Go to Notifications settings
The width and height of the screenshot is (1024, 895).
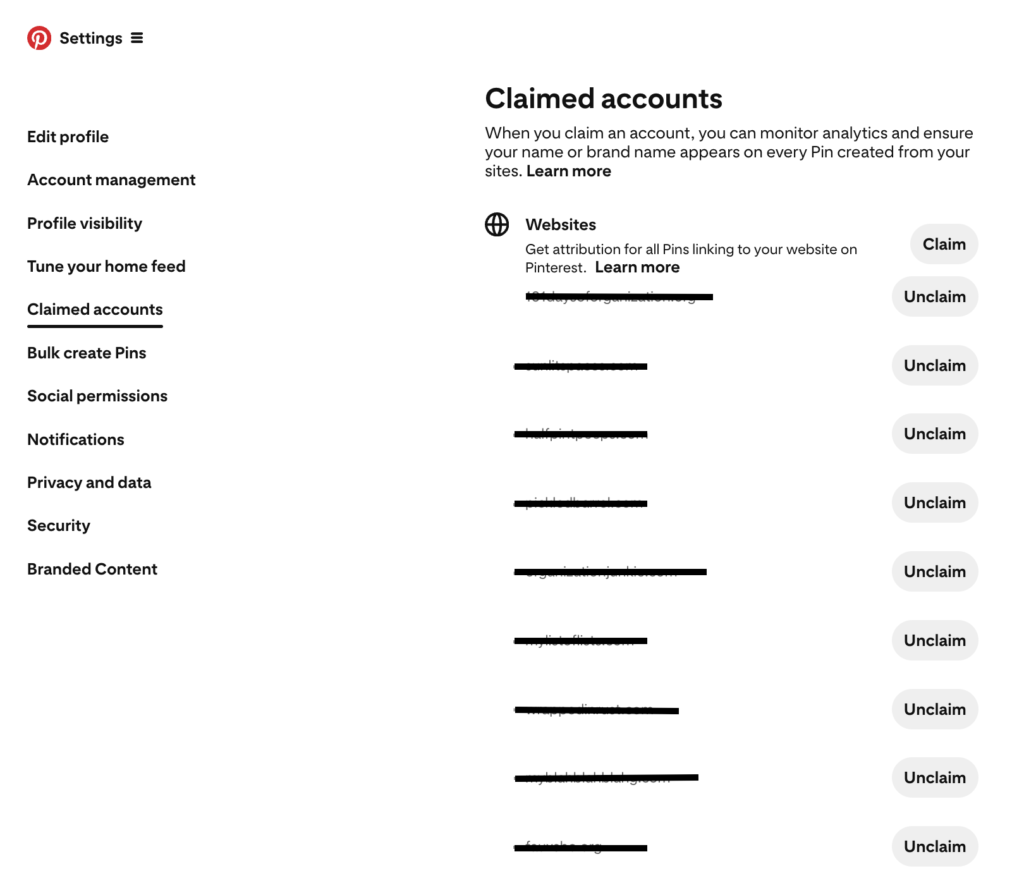point(76,439)
